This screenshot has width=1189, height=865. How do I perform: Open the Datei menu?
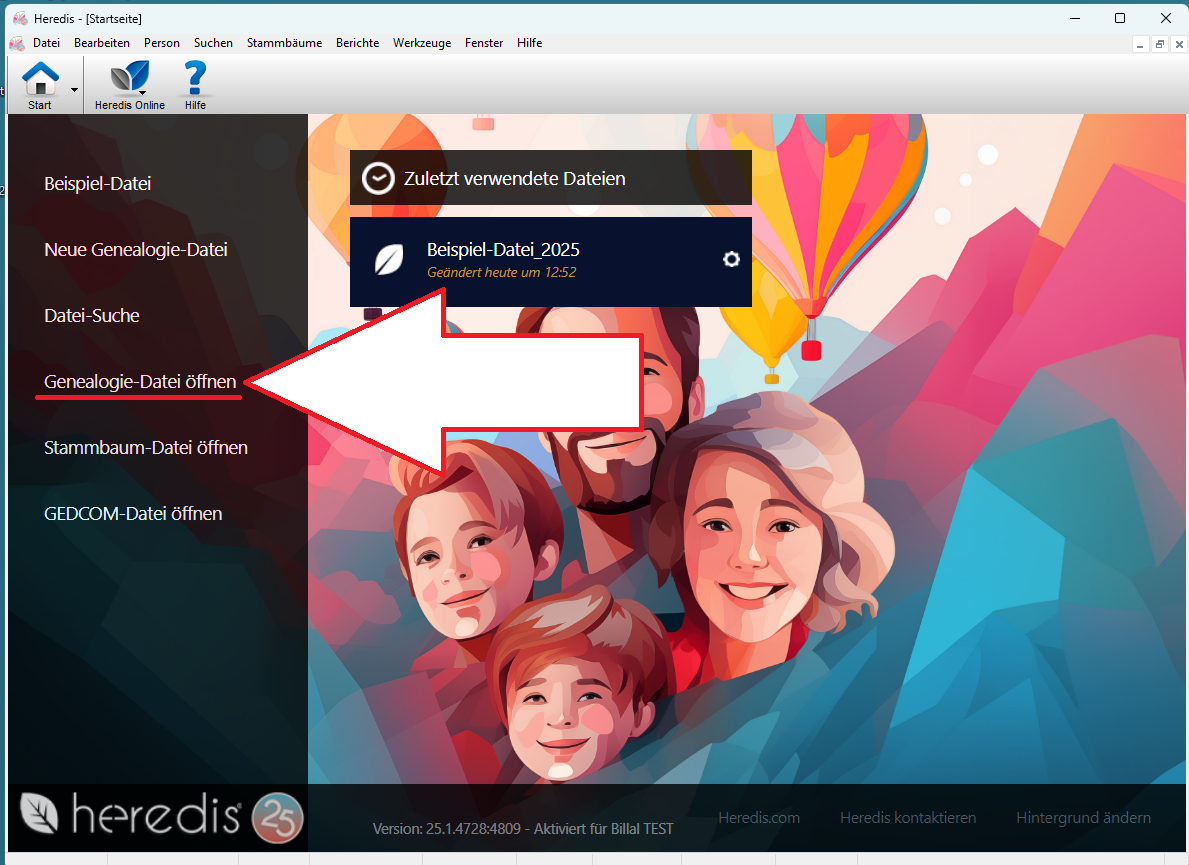click(46, 43)
